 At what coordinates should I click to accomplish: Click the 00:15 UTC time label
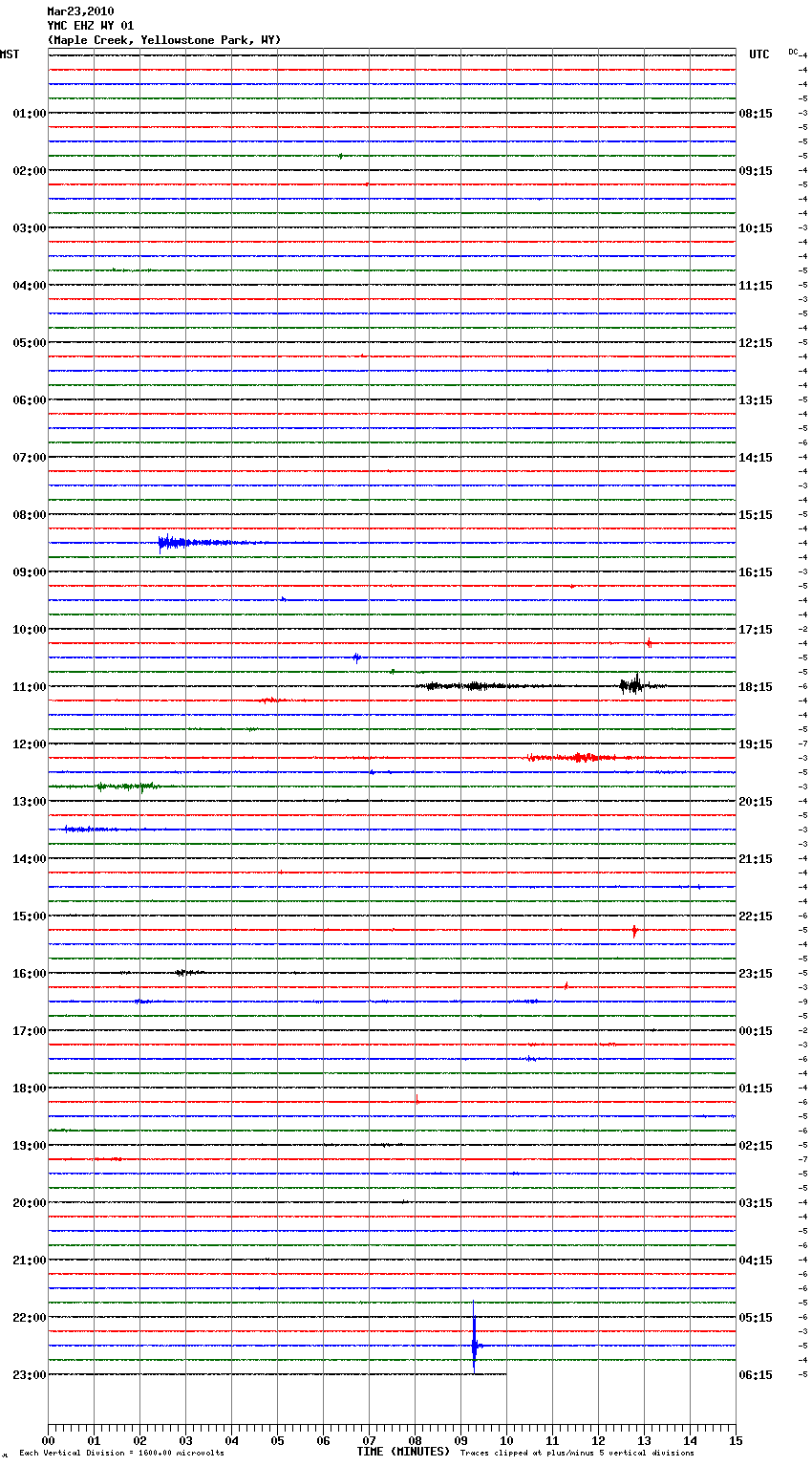756,1031
